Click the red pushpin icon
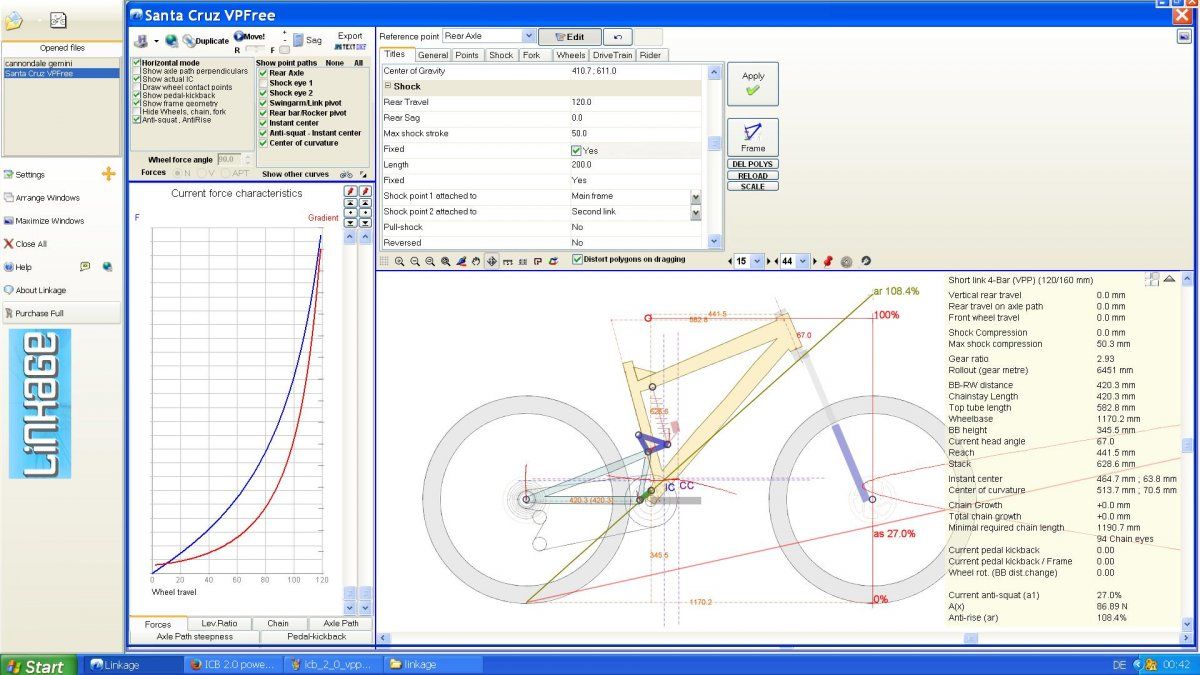Viewport: 1200px width, 675px height. (x=828, y=261)
